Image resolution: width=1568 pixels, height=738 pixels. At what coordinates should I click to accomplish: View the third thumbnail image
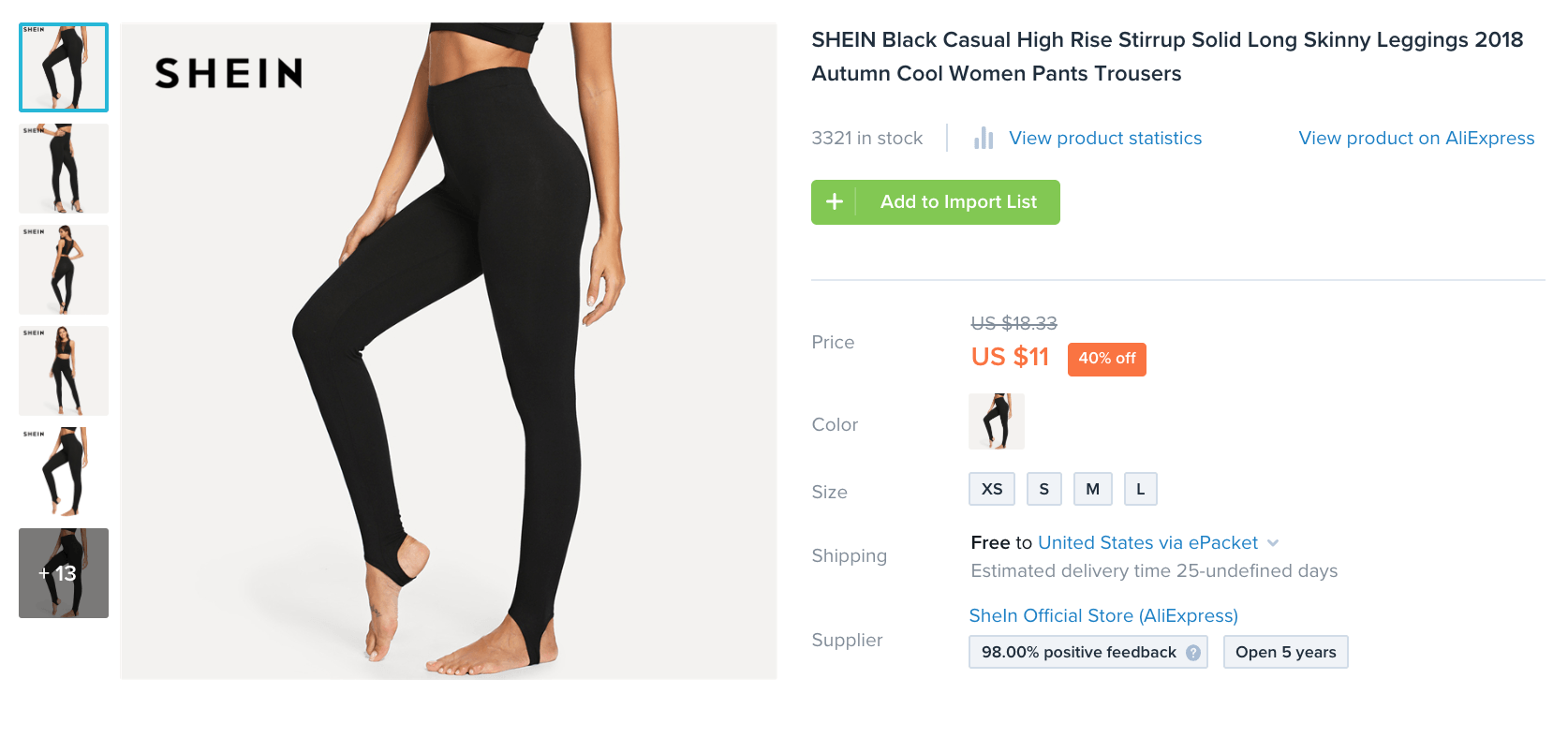point(64,270)
